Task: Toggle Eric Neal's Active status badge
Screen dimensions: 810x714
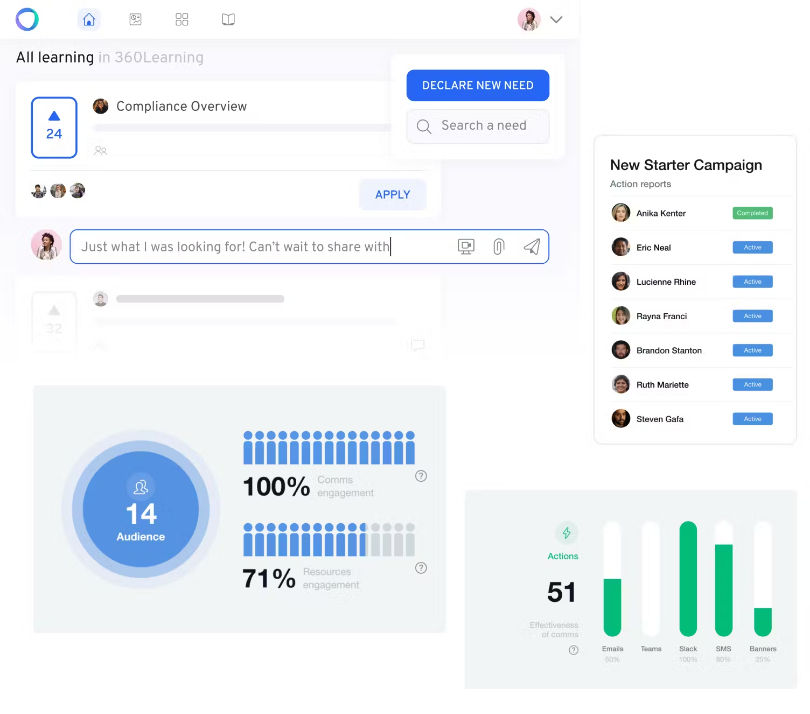Action: (x=751, y=247)
